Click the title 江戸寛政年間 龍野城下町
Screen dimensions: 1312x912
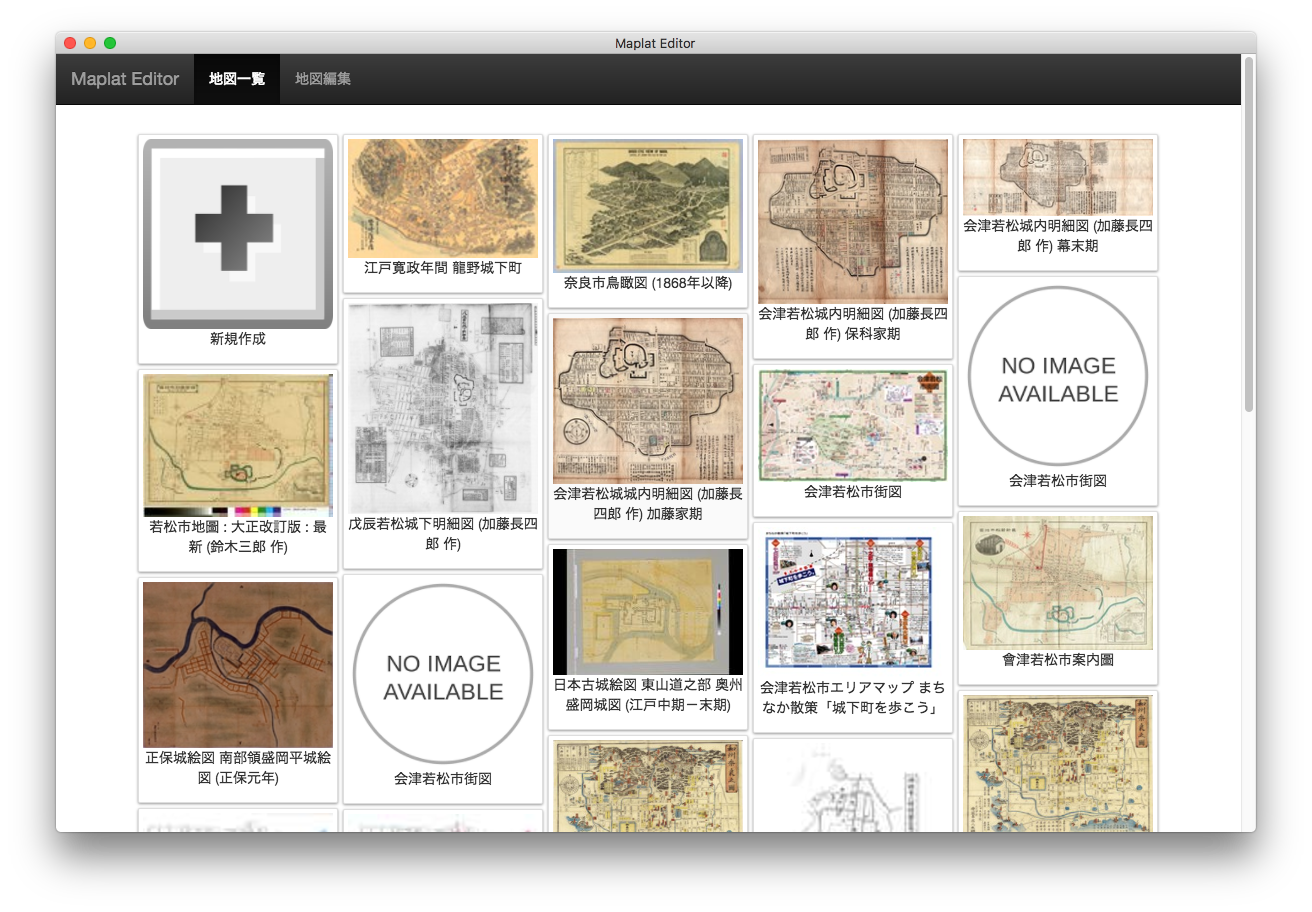[443, 268]
